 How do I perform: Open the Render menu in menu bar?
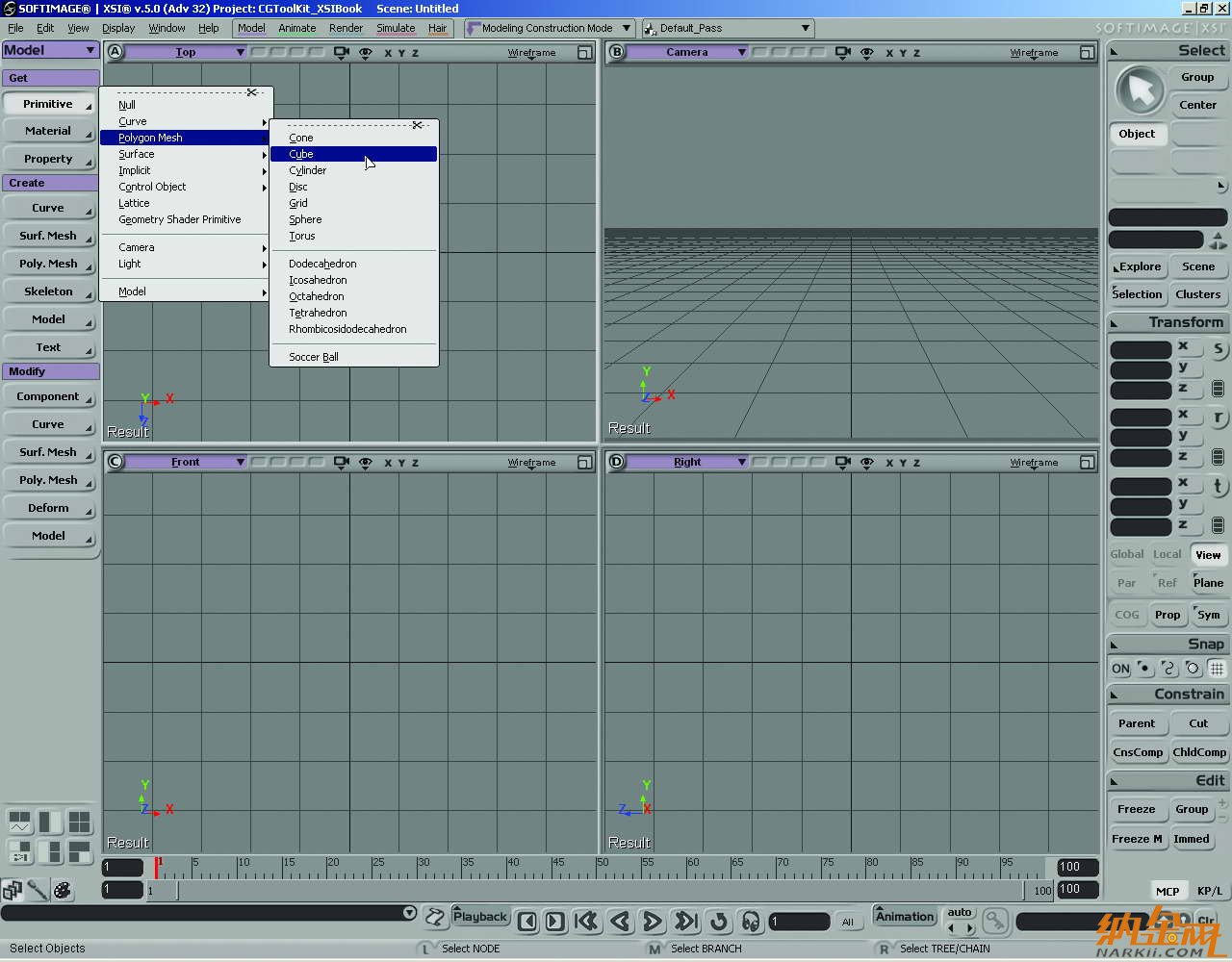coord(346,28)
